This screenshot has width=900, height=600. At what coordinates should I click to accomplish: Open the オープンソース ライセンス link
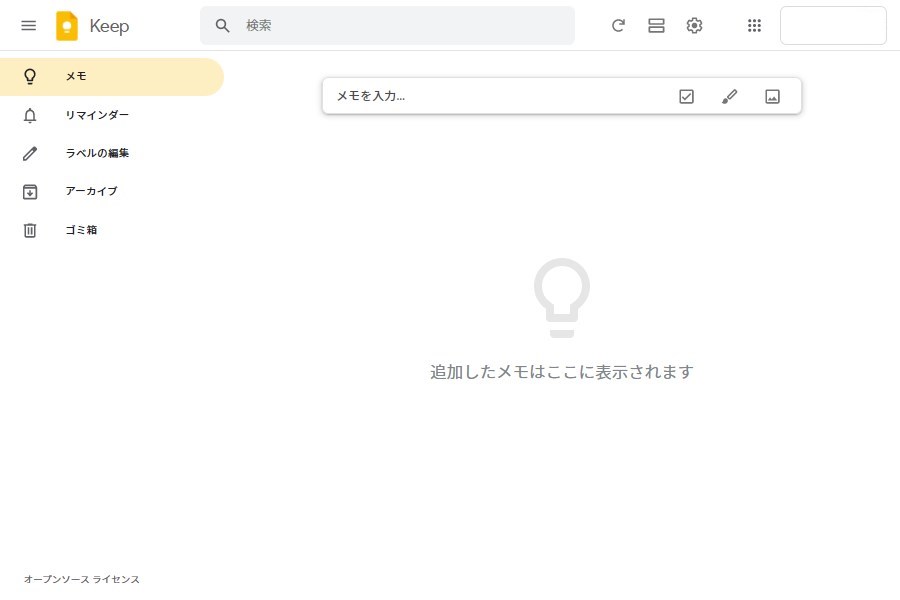click(82, 579)
